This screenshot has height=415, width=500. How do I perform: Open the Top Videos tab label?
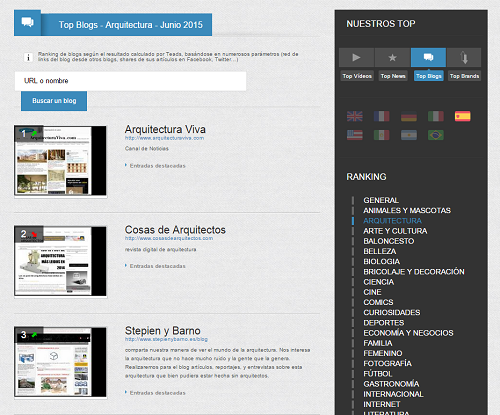[357, 76]
